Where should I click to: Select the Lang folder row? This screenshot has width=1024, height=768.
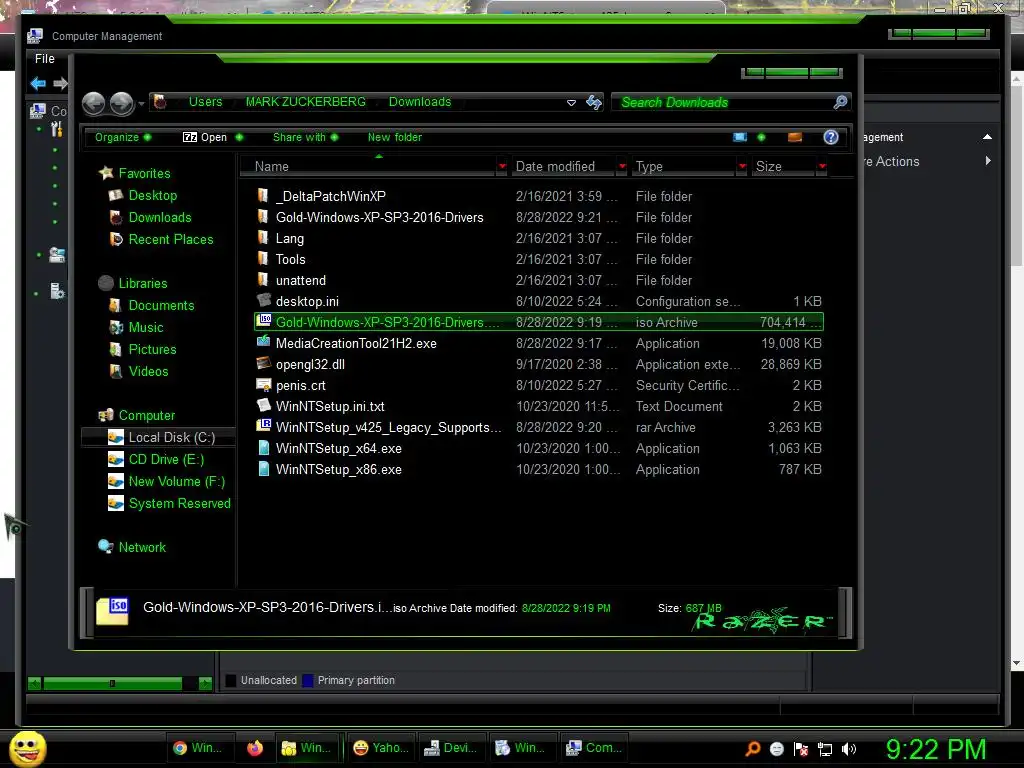tap(539, 238)
